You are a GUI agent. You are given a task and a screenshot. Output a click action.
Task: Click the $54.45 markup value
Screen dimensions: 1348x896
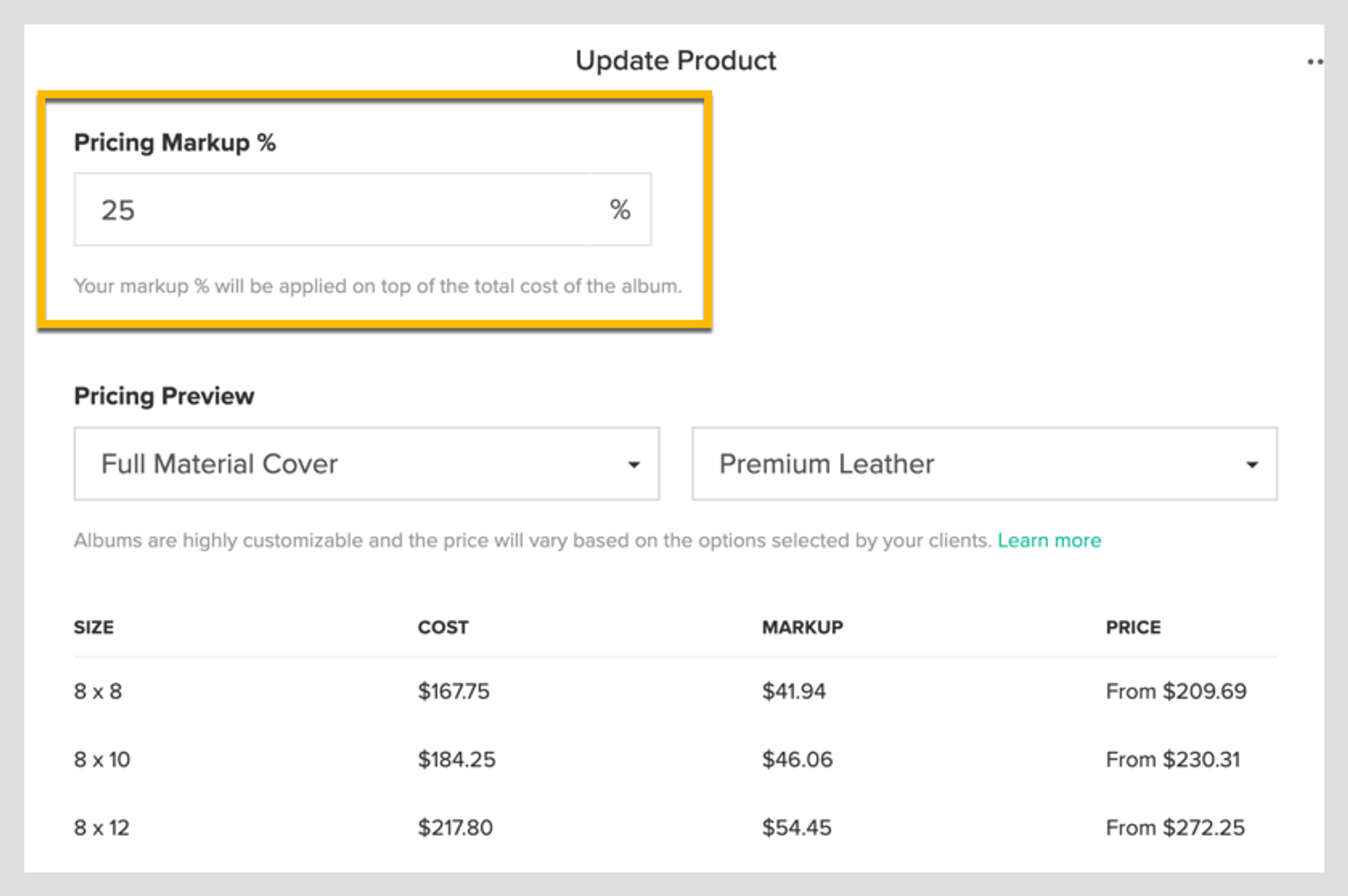(x=797, y=827)
